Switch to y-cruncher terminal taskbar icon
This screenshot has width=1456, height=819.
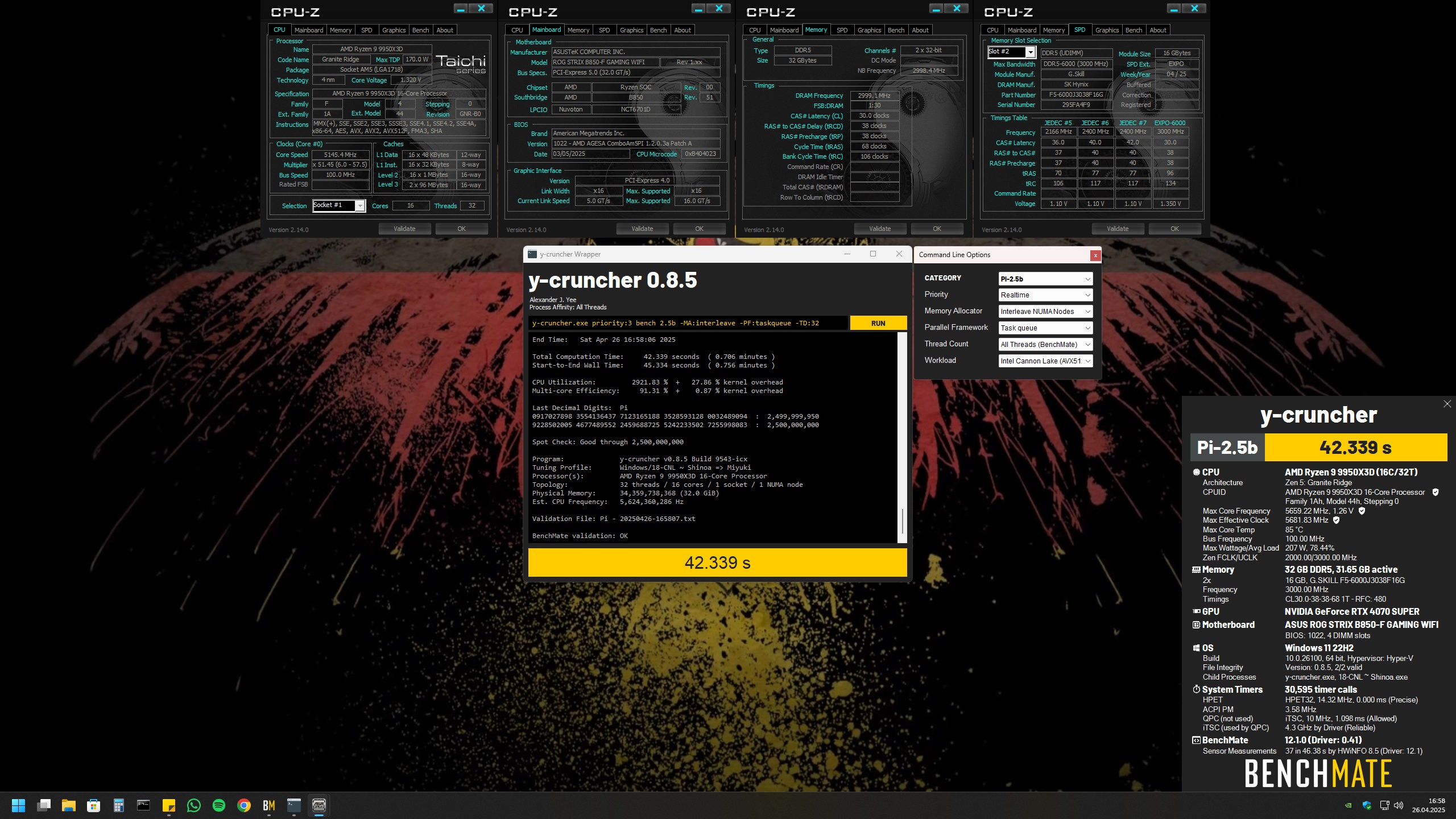294,805
